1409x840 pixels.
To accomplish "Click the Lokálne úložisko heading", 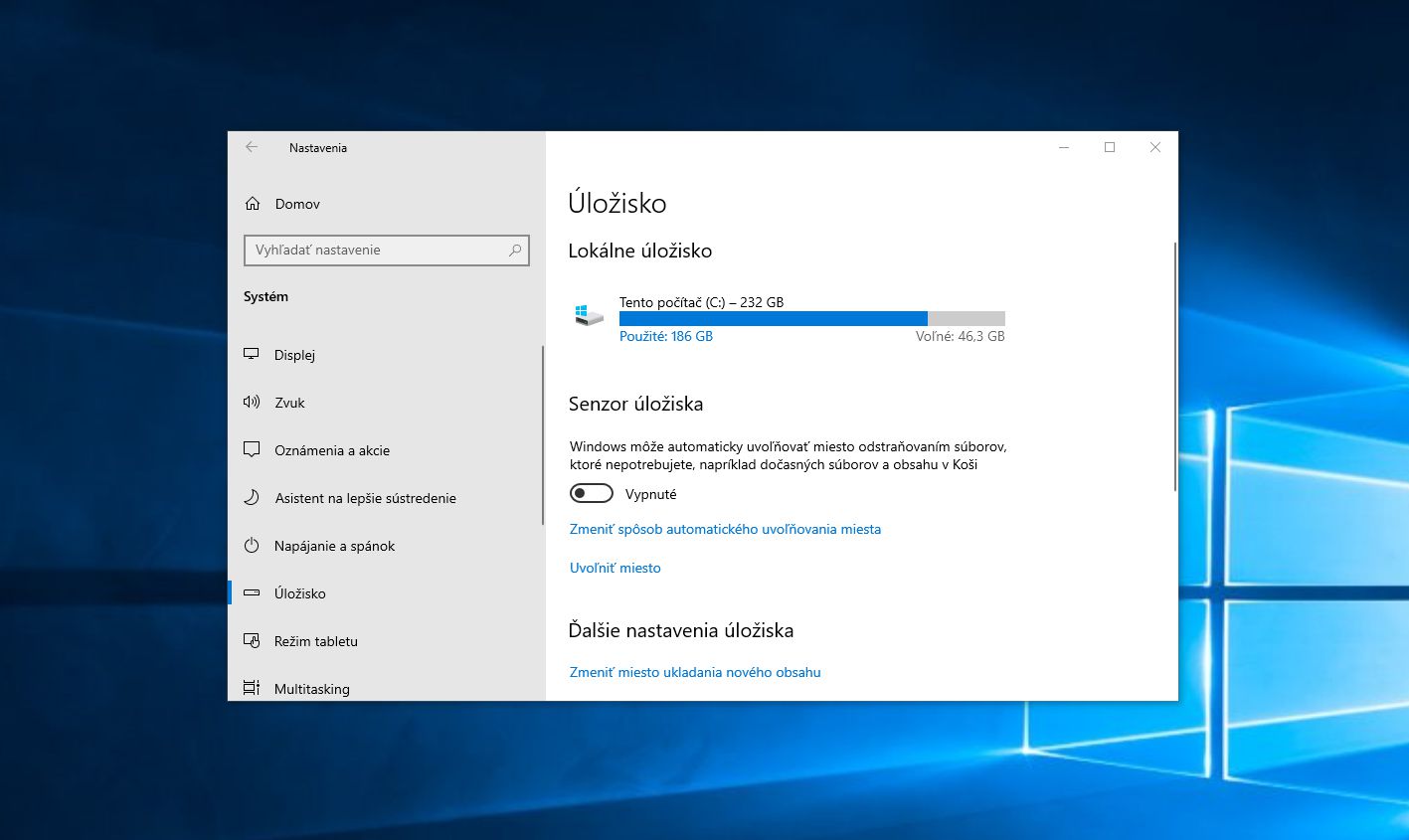I will (640, 252).
